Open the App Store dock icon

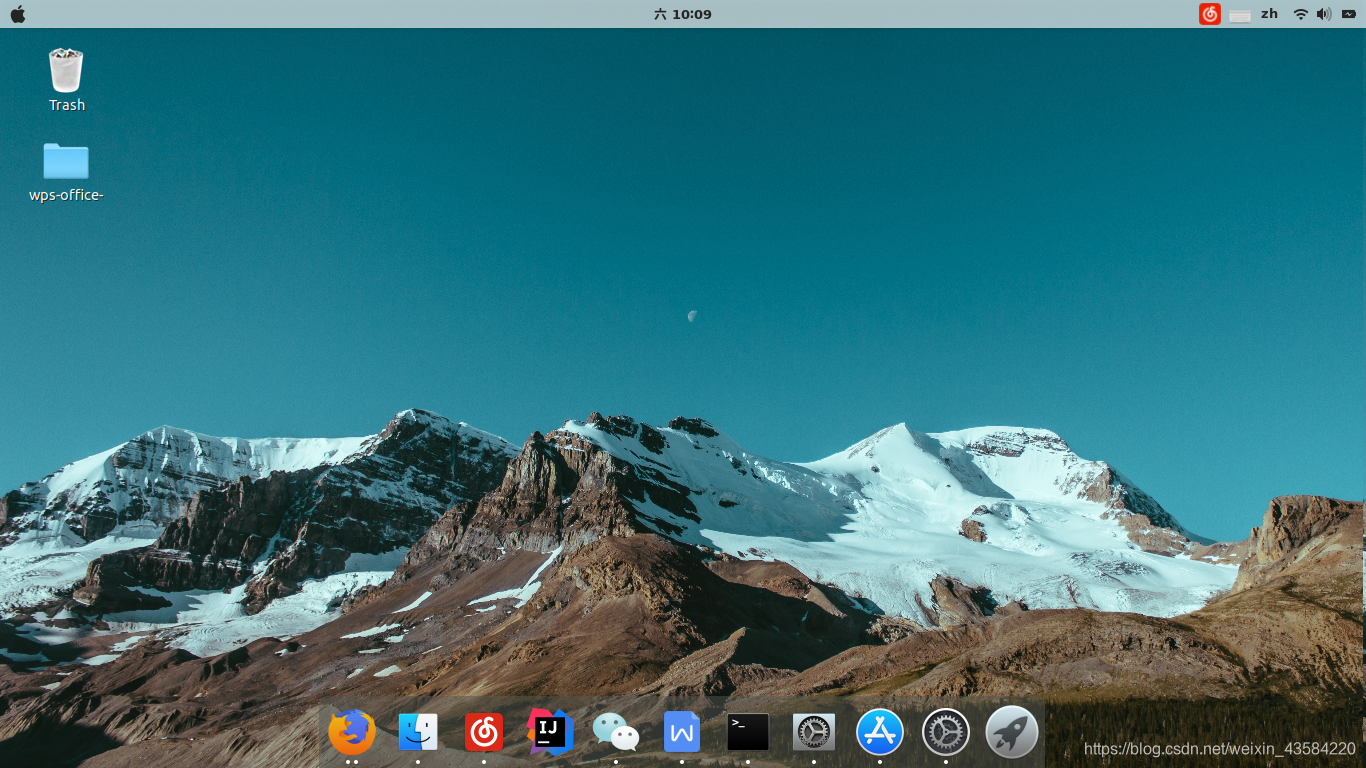[880, 732]
